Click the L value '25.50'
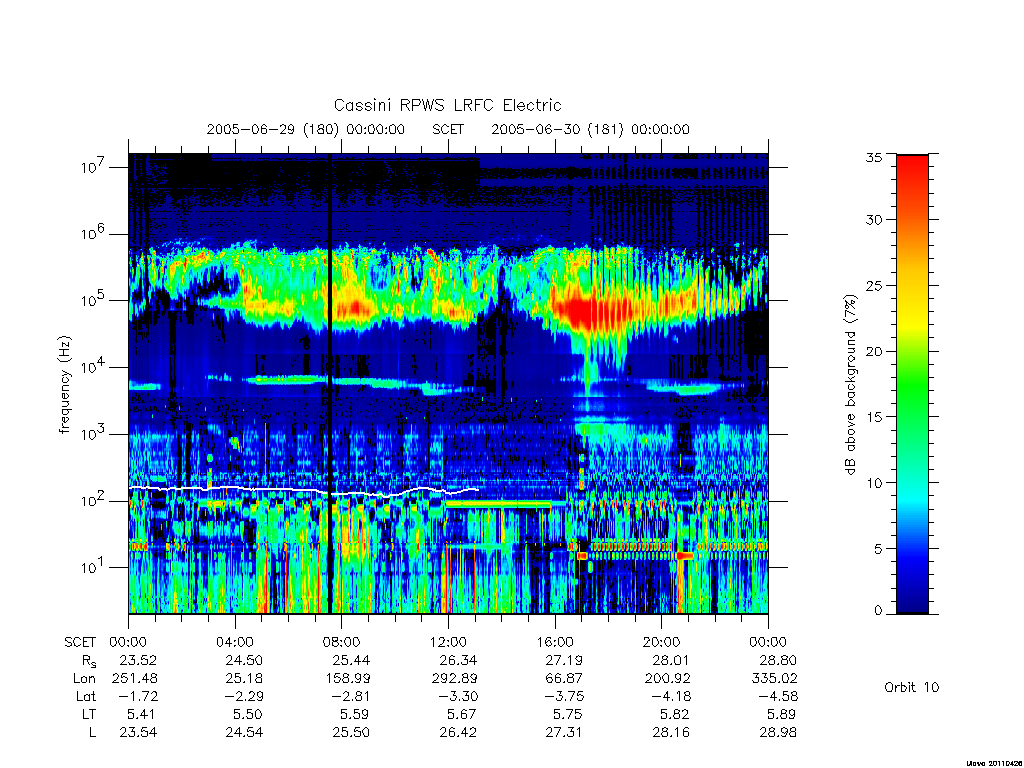The image size is (1024, 768). 351,732
